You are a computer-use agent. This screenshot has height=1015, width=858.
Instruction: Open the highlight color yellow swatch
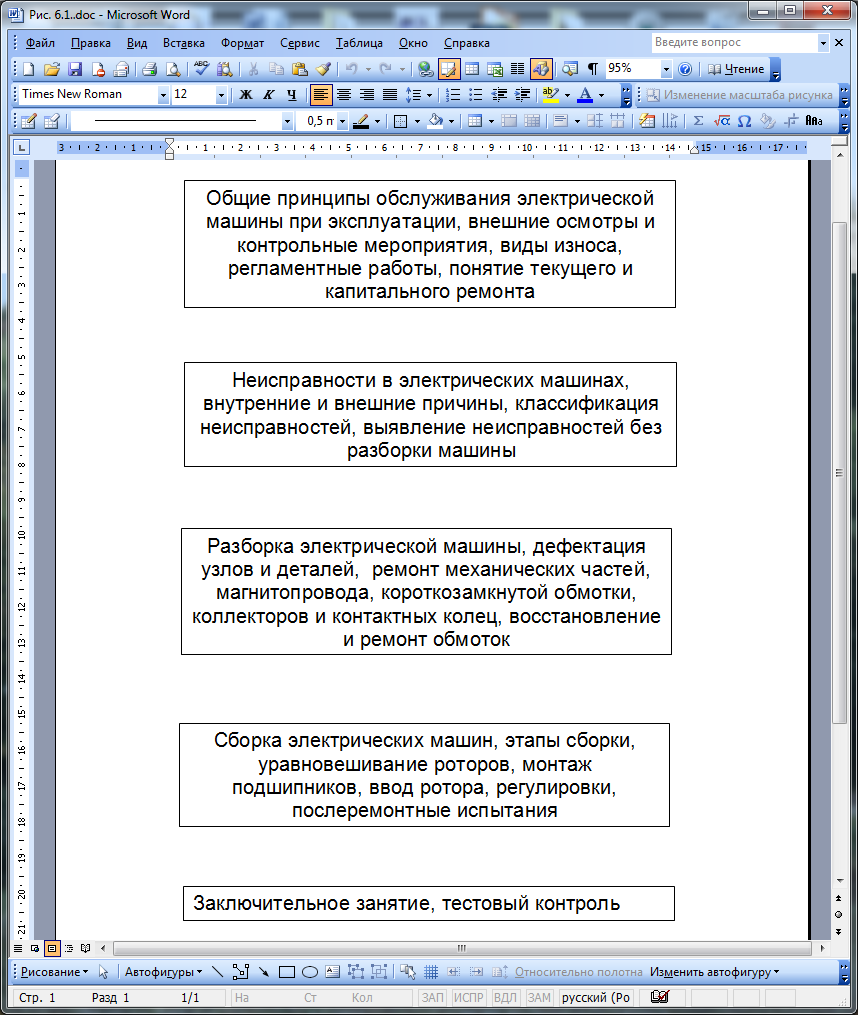(x=550, y=95)
